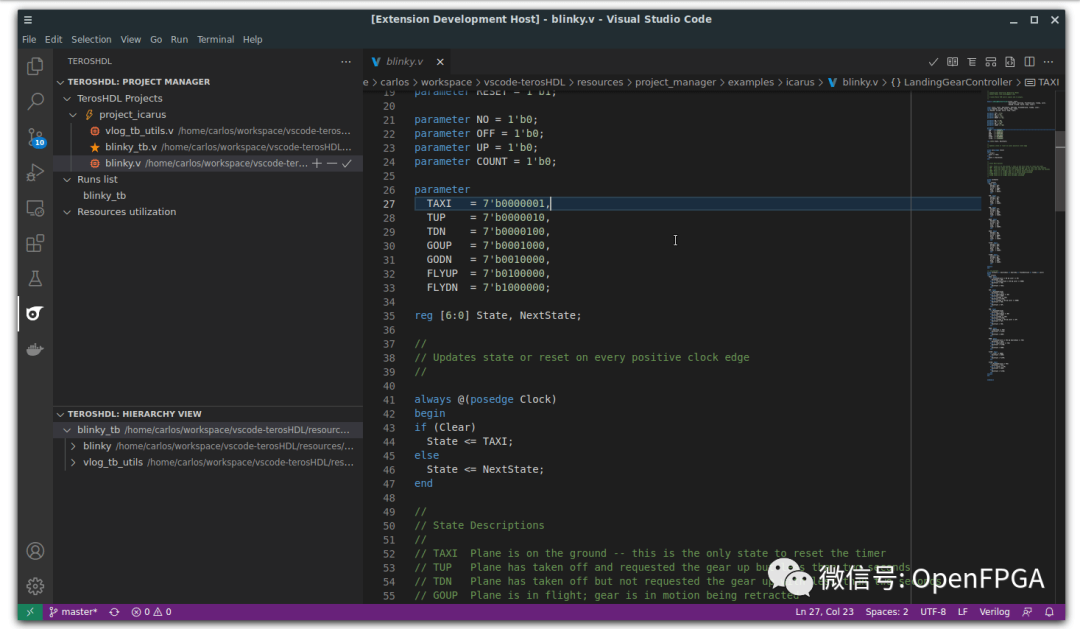Screen dimensions: 1080x629
Task: Open the Edit menu
Action: click(54, 39)
